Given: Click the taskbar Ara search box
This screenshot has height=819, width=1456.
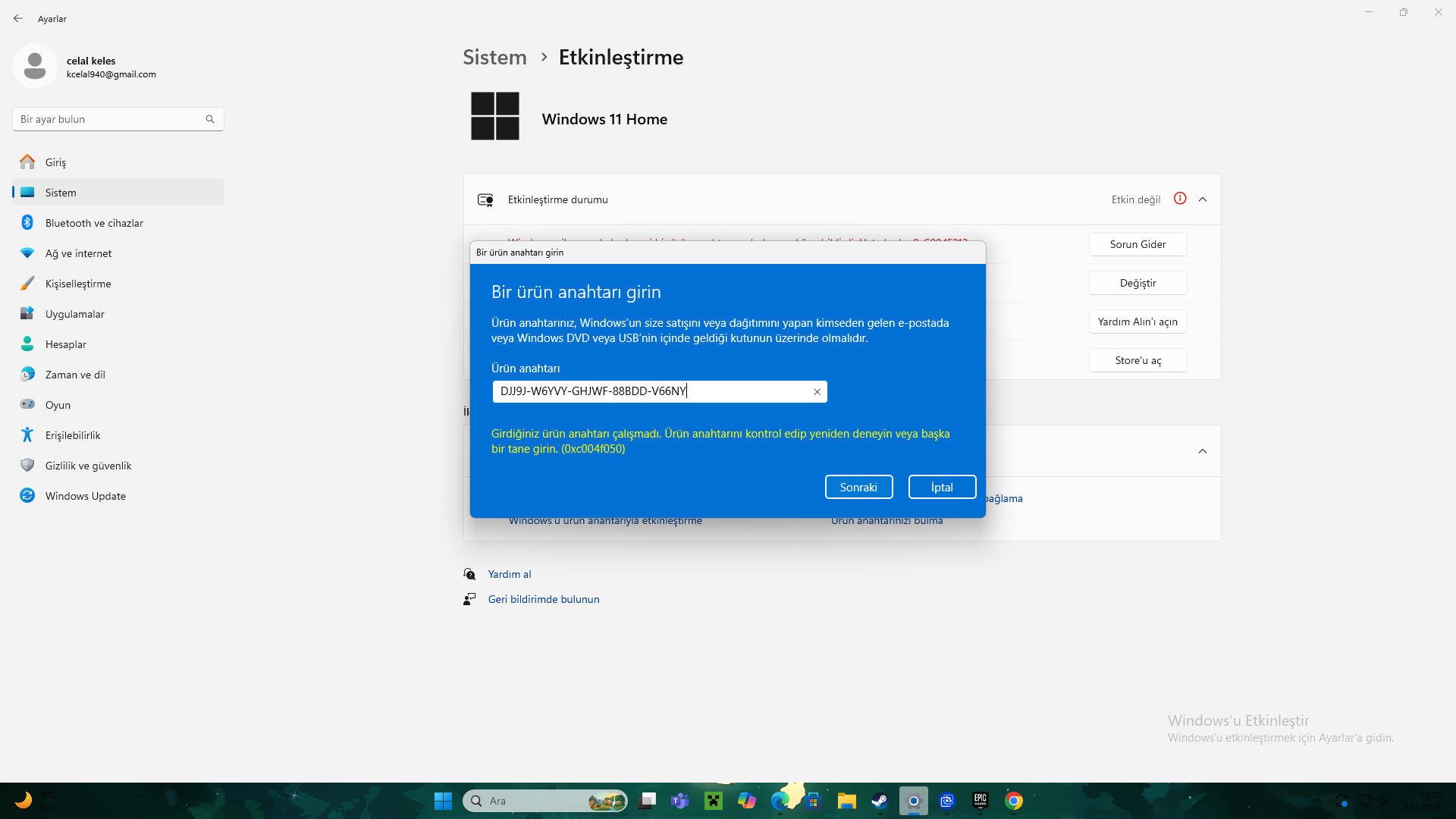Looking at the screenshot, I should coord(545,801).
